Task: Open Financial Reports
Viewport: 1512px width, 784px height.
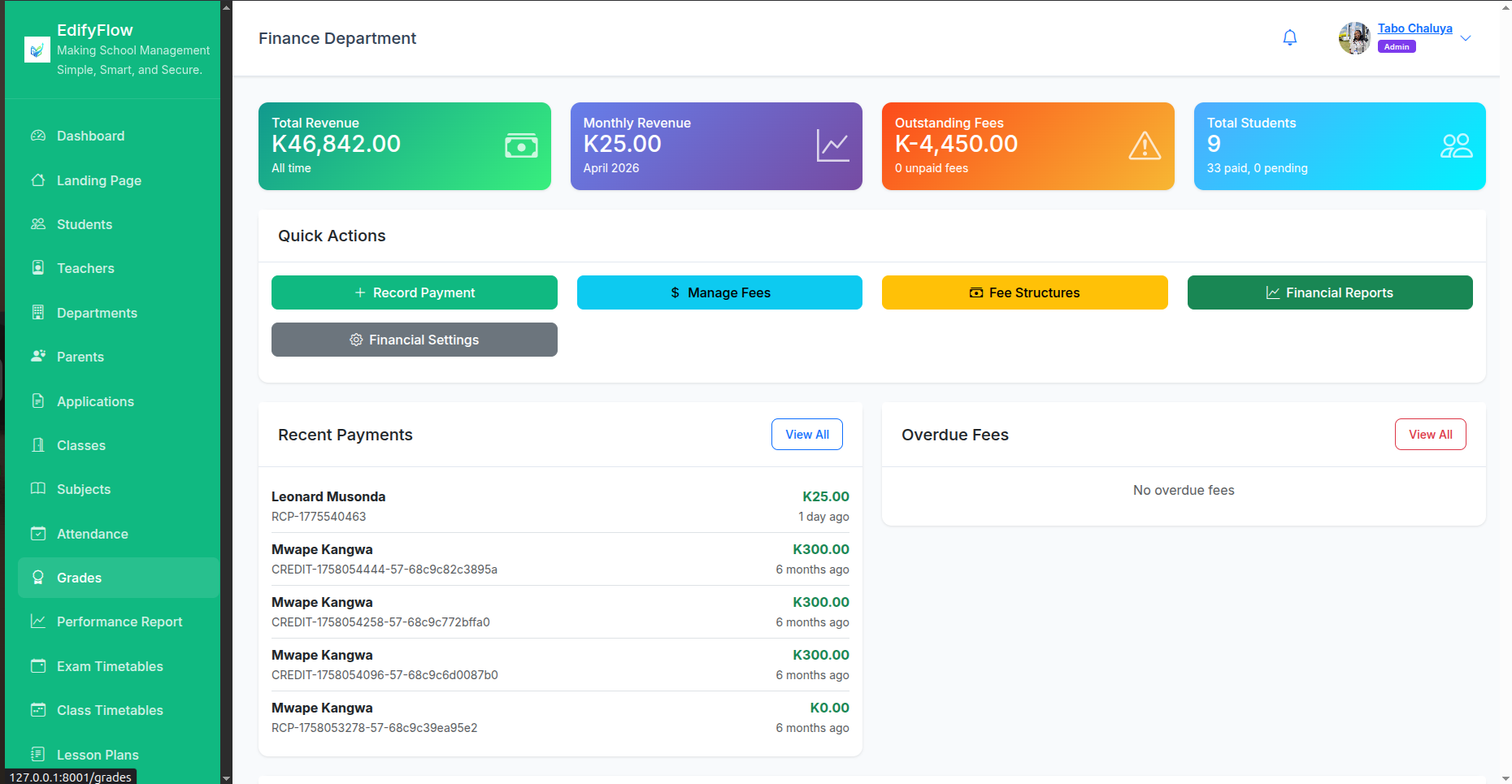Action: tap(1330, 292)
